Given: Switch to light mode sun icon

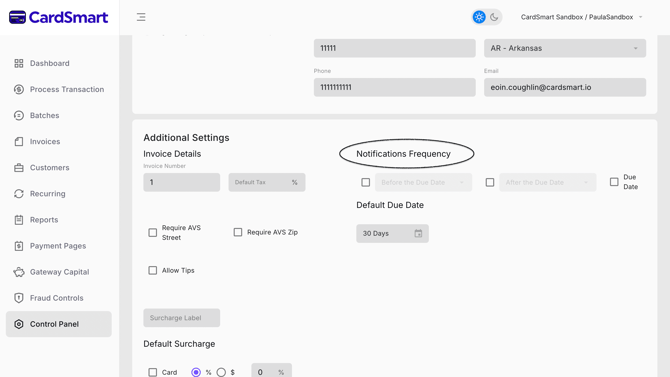Looking at the screenshot, I should (479, 17).
